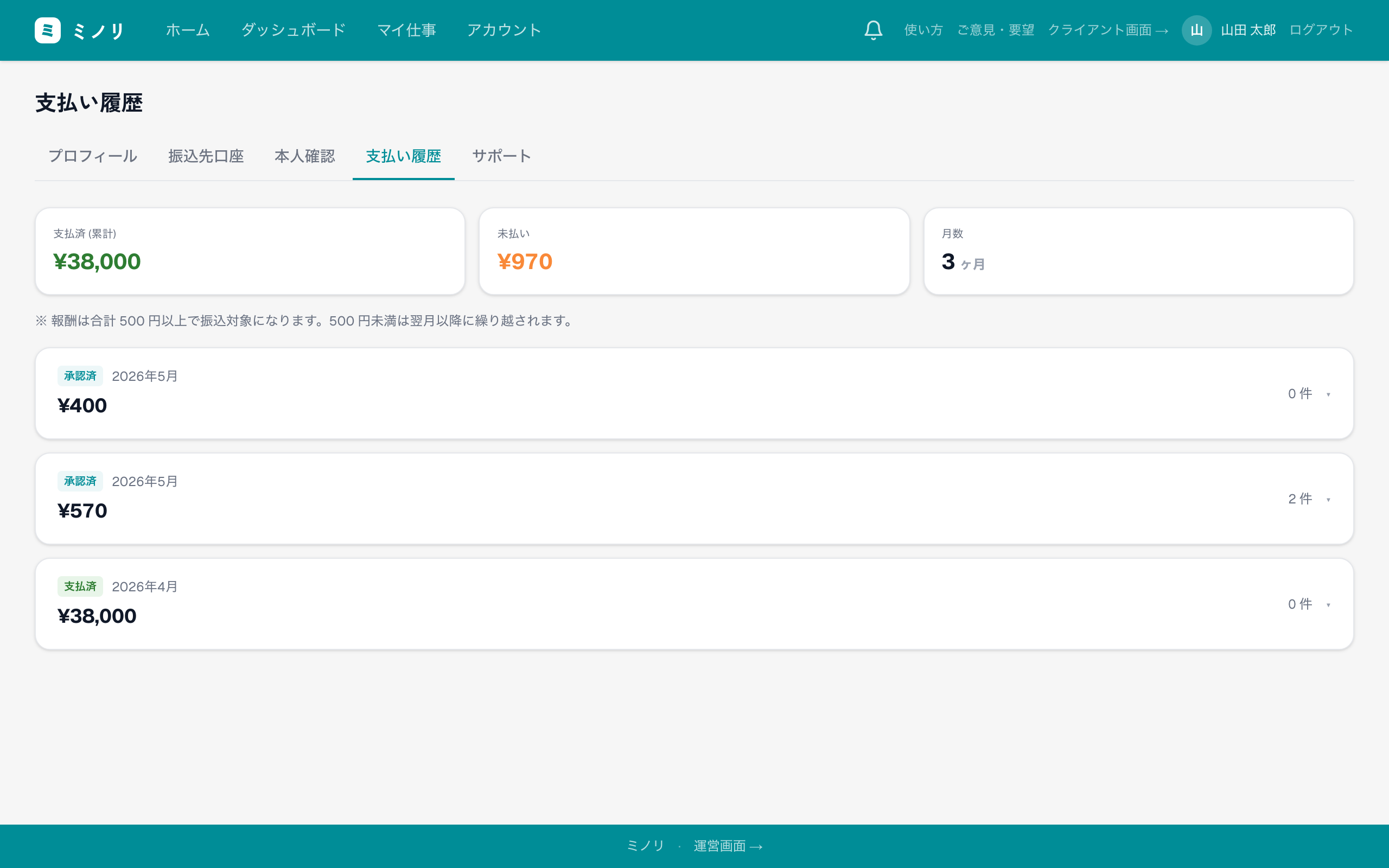Click the 承認済 badge on ¥400 row
Screen dimensions: 1389x868
[x=80, y=376]
